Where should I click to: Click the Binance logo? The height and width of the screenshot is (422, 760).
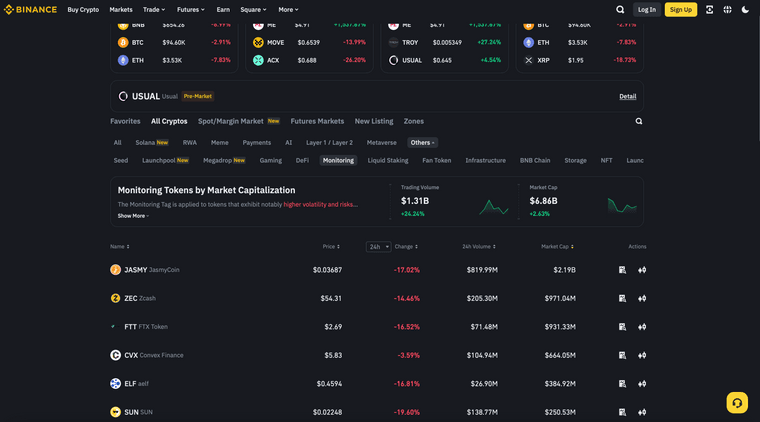(30, 10)
